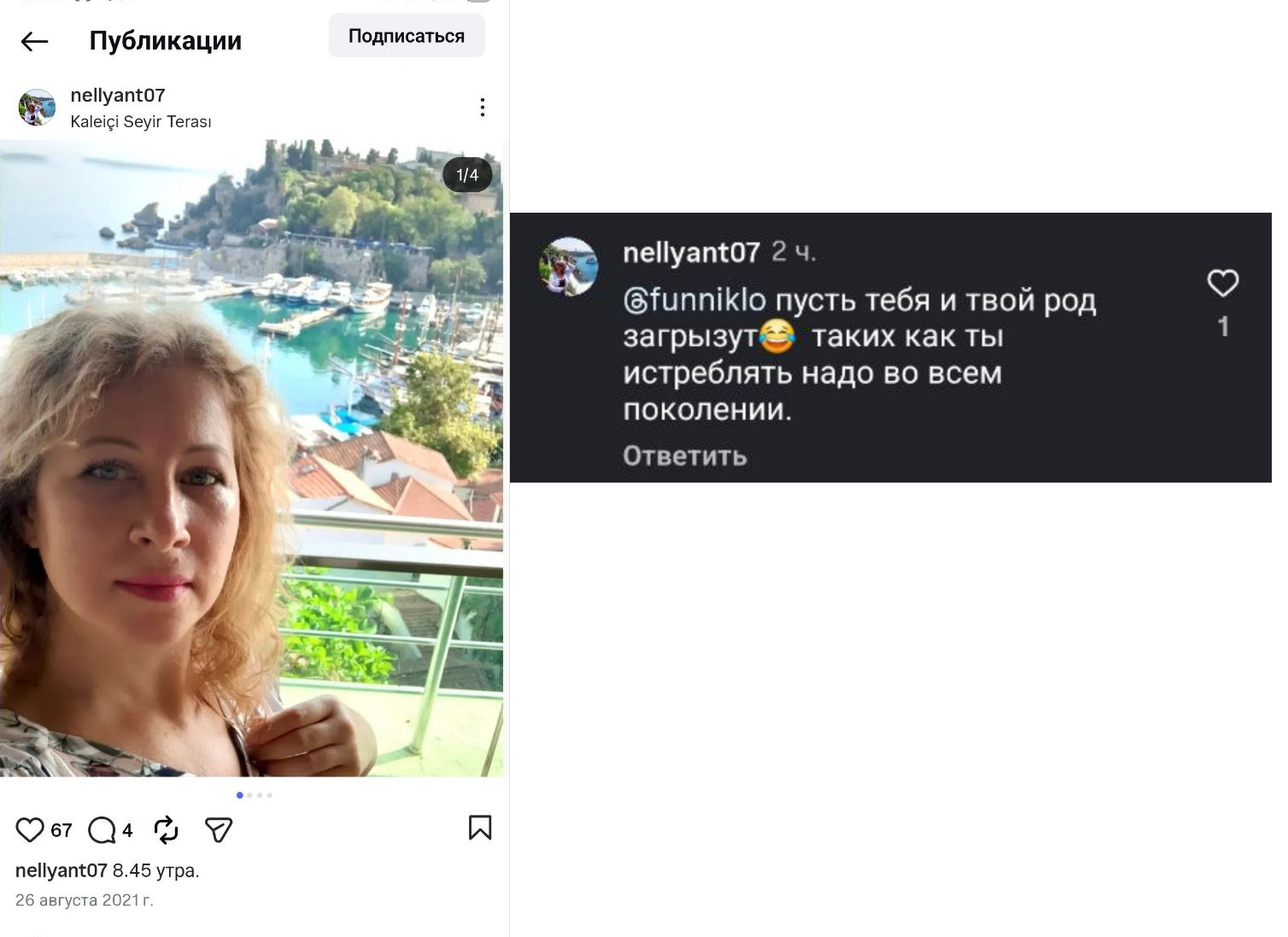The height and width of the screenshot is (937, 1288).
Task: Save the post with the bookmark icon
Action: (480, 828)
